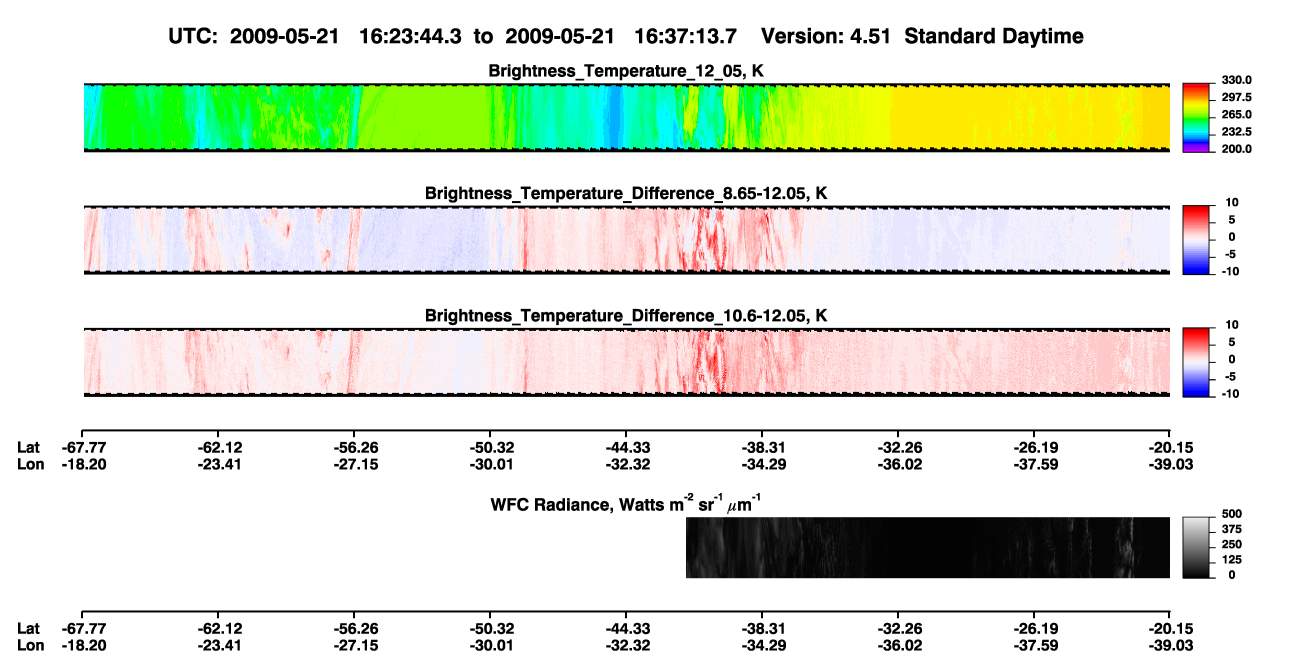This screenshot has width=1300, height=667.
Task: Click Lon -30.01 on the axis below WFC panel
Action: (x=490, y=645)
